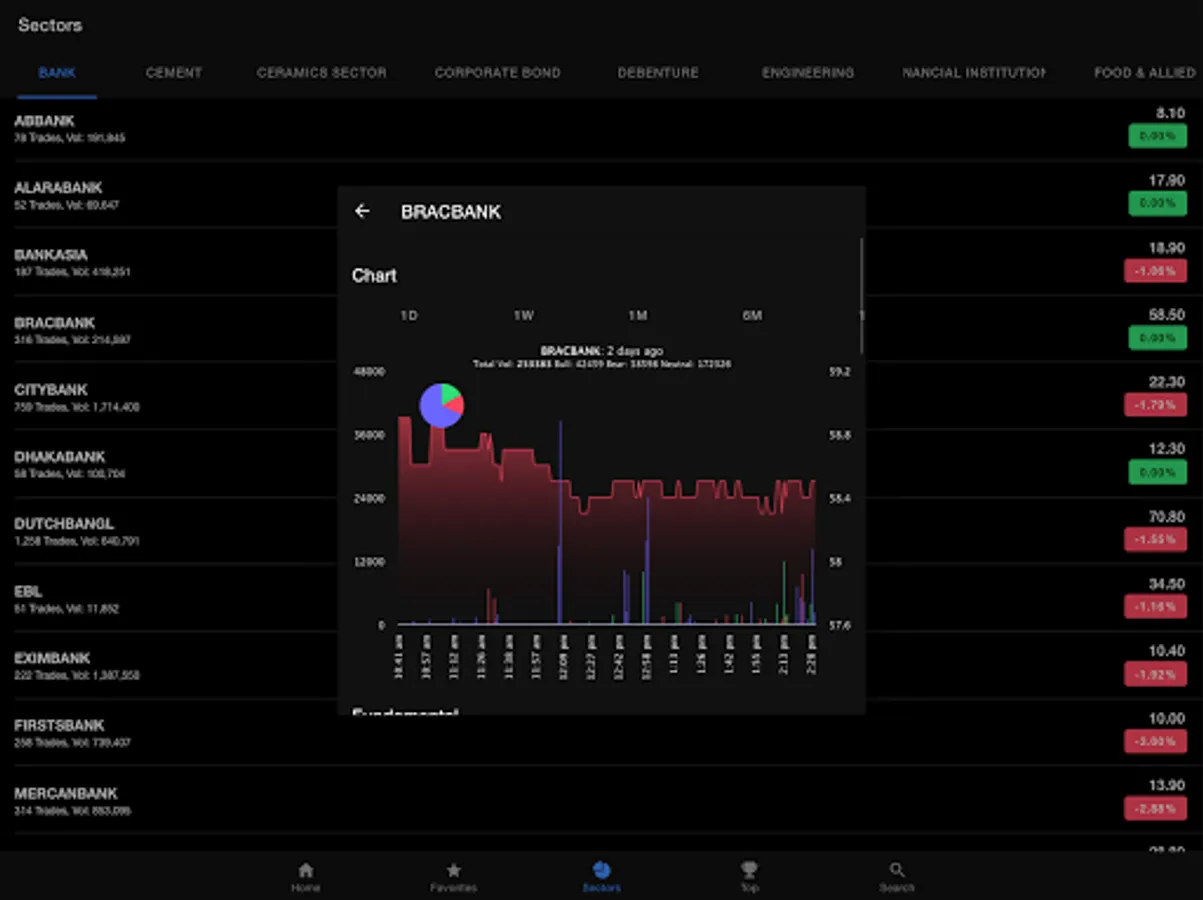Click the Sectors page title

tap(50, 25)
